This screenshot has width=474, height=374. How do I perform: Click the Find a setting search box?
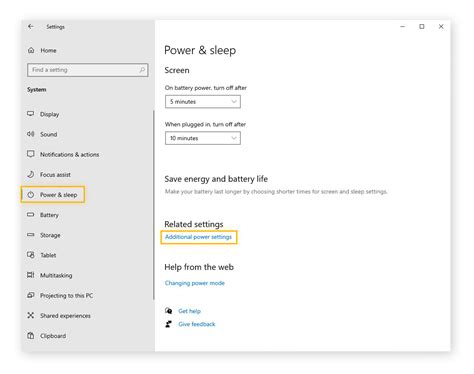tap(88, 70)
